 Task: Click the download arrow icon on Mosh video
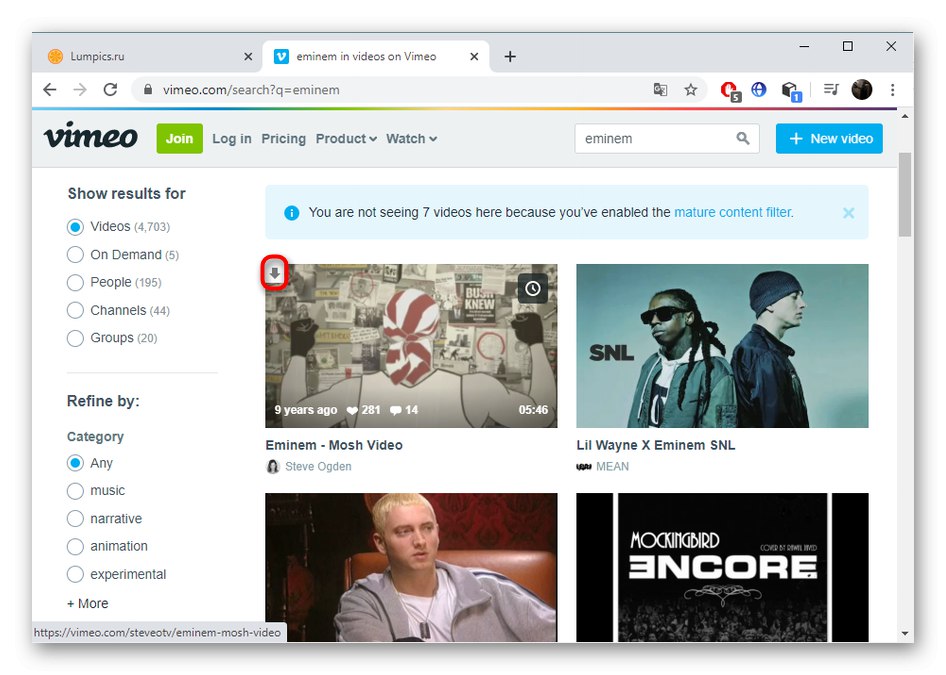tap(275, 273)
